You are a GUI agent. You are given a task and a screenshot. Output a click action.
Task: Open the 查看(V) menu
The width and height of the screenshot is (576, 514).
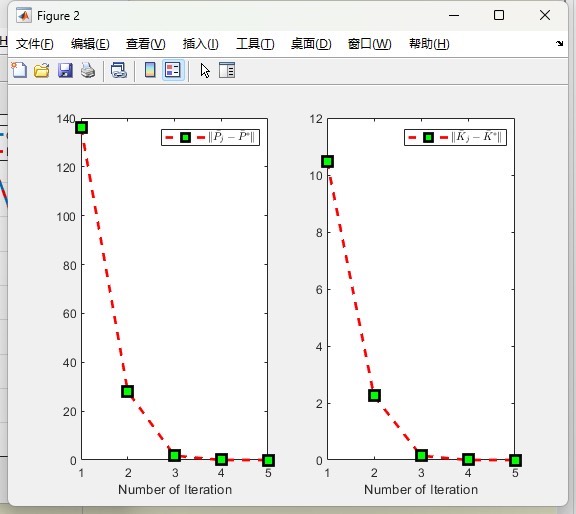(145, 44)
